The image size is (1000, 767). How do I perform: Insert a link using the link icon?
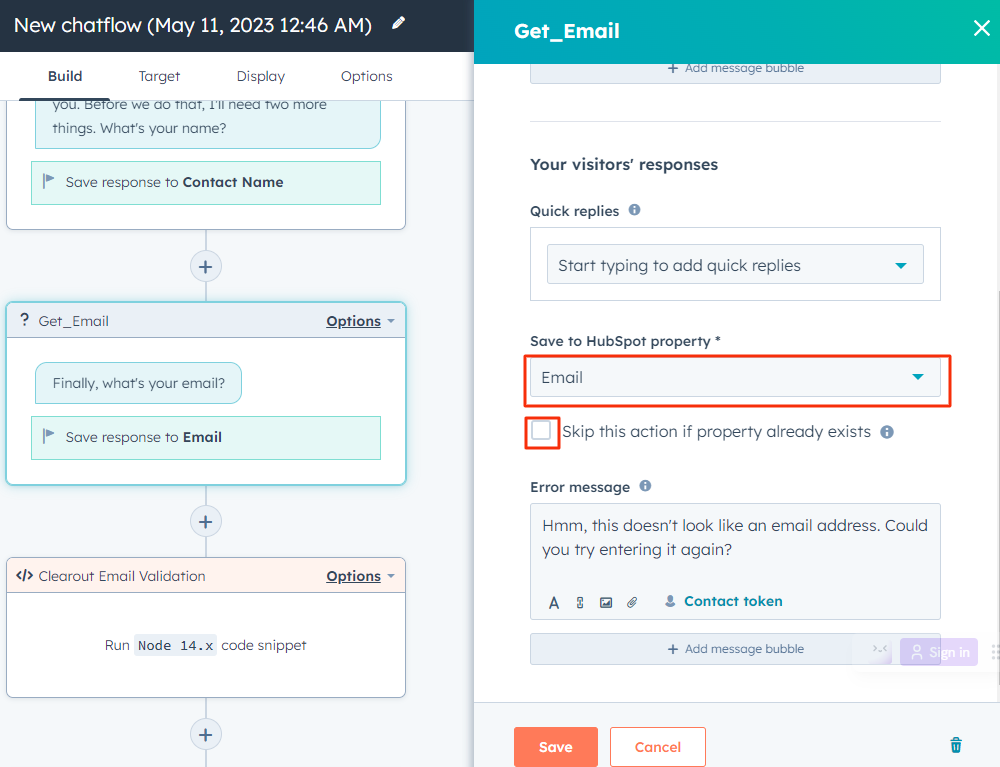pos(580,602)
